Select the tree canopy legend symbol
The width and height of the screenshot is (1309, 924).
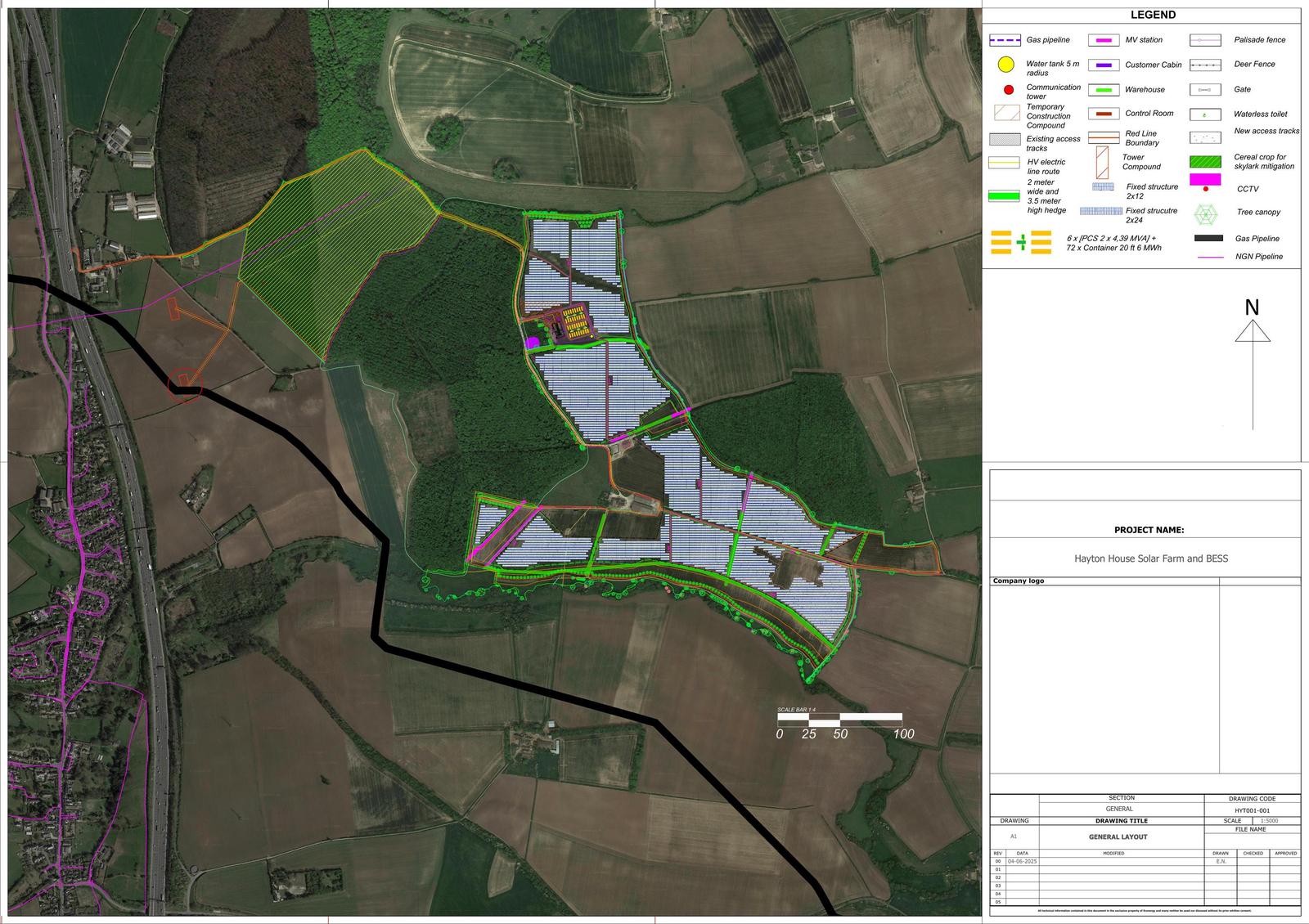point(1205,214)
